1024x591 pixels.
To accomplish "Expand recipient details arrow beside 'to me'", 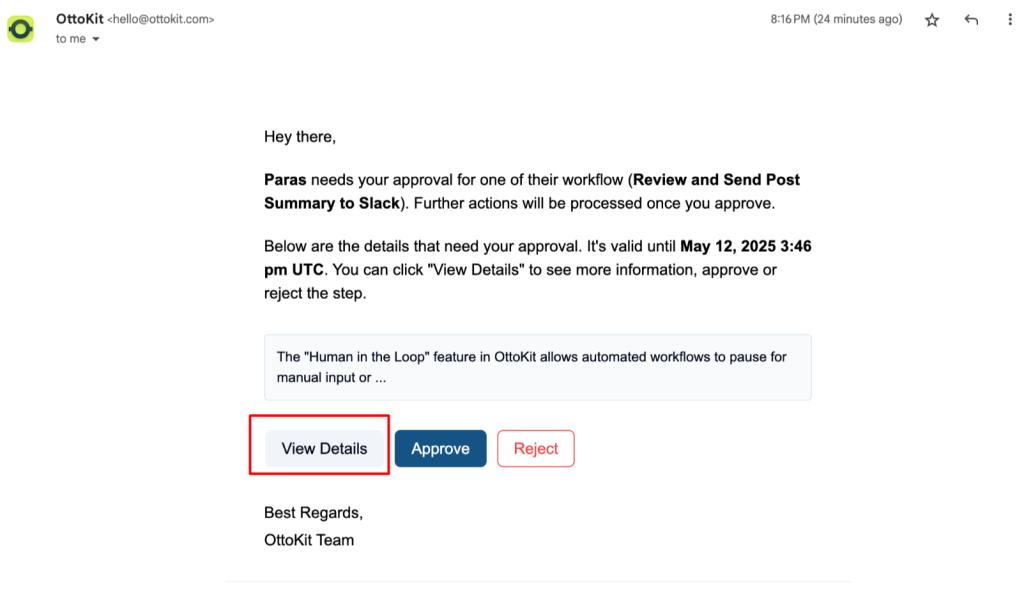I will (x=96, y=39).
